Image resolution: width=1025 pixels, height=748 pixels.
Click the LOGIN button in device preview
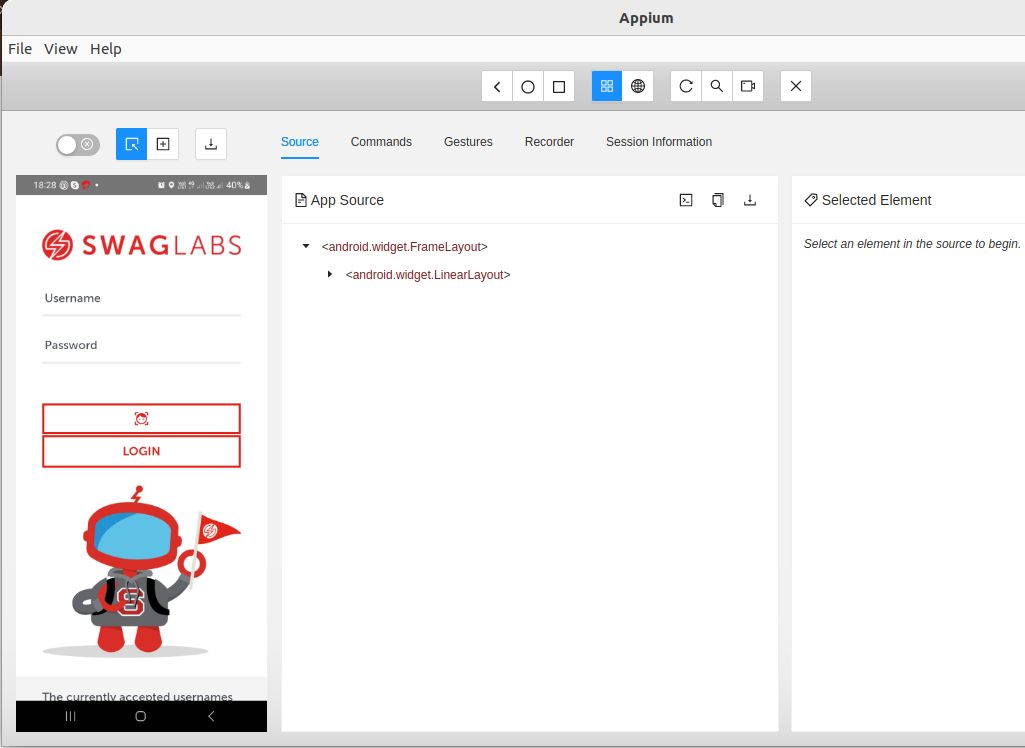pos(141,451)
